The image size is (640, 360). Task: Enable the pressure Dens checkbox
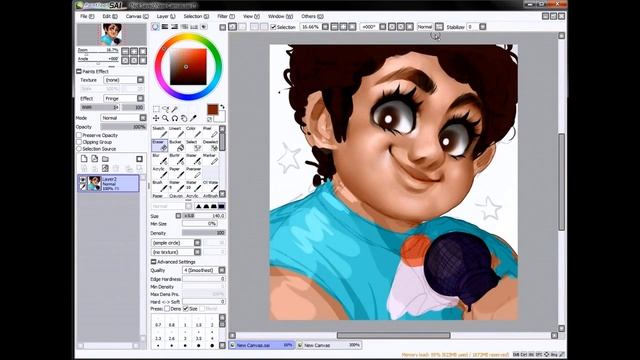(x=167, y=309)
